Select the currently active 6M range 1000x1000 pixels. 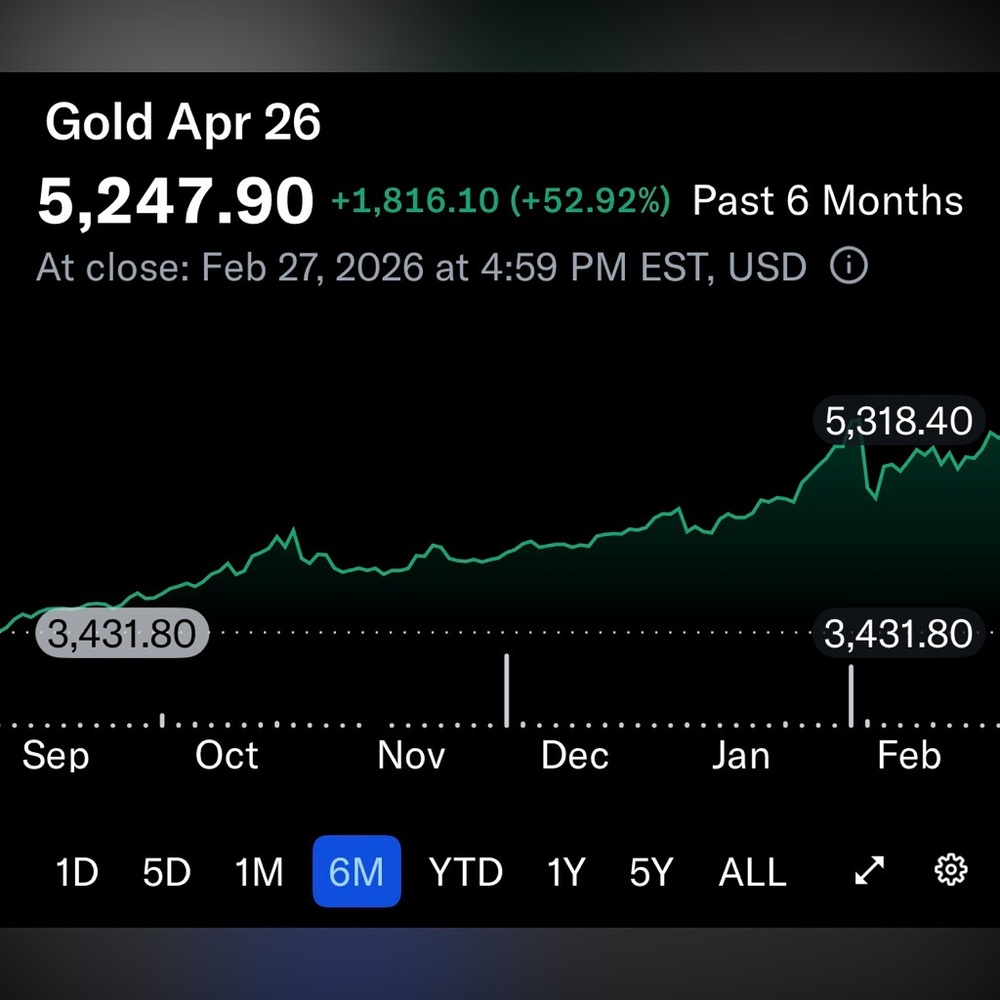click(357, 872)
